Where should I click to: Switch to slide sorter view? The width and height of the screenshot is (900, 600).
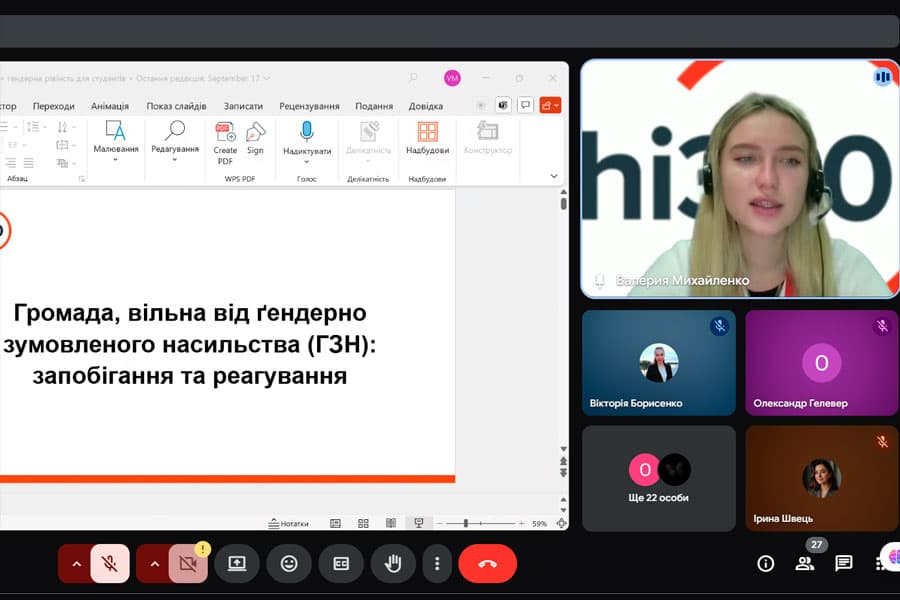[363, 523]
